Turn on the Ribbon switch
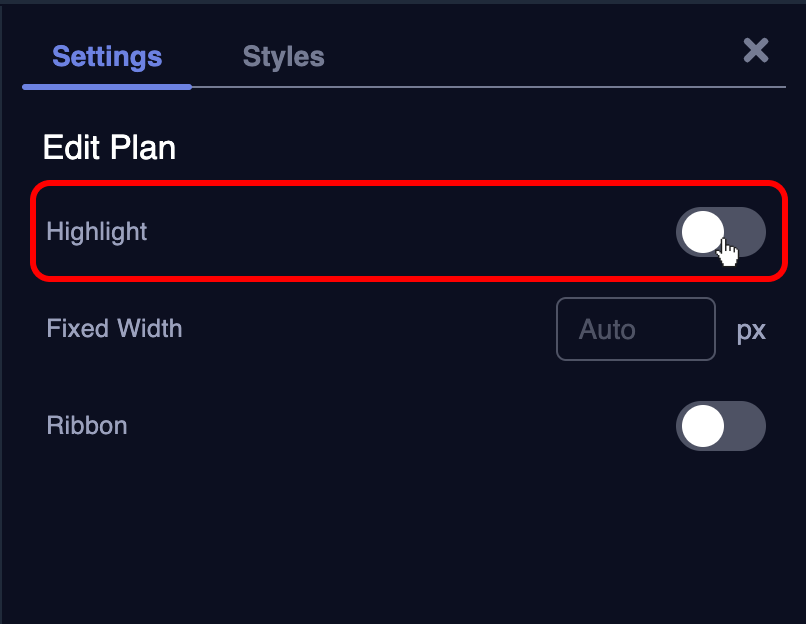806x624 pixels. [x=720, y=427]
